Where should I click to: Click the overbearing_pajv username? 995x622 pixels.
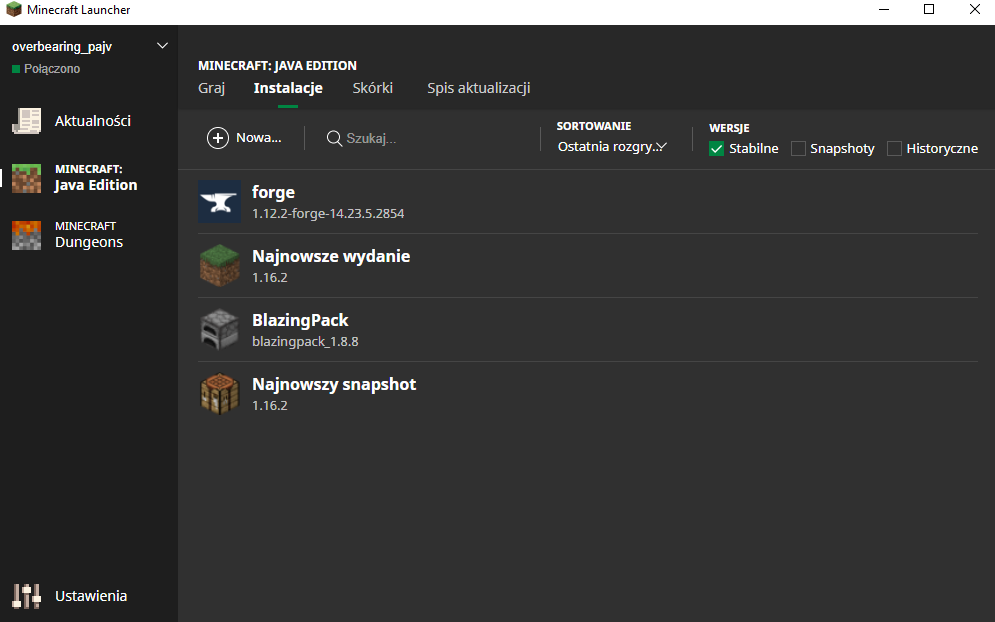tap(62, 46)
